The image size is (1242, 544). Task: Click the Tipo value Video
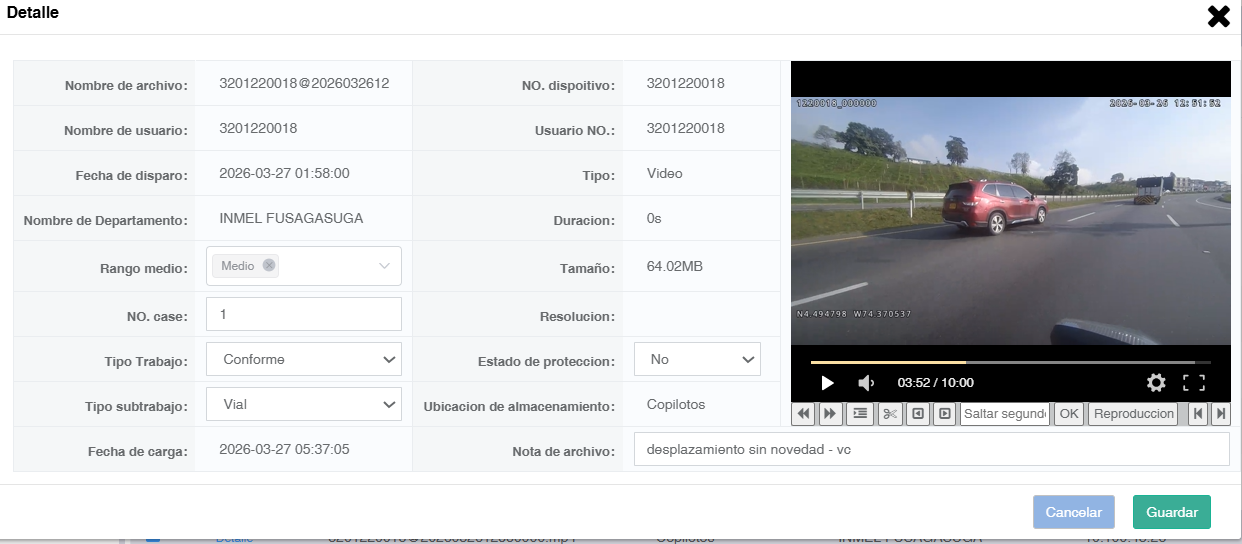(x=665, y=173)
